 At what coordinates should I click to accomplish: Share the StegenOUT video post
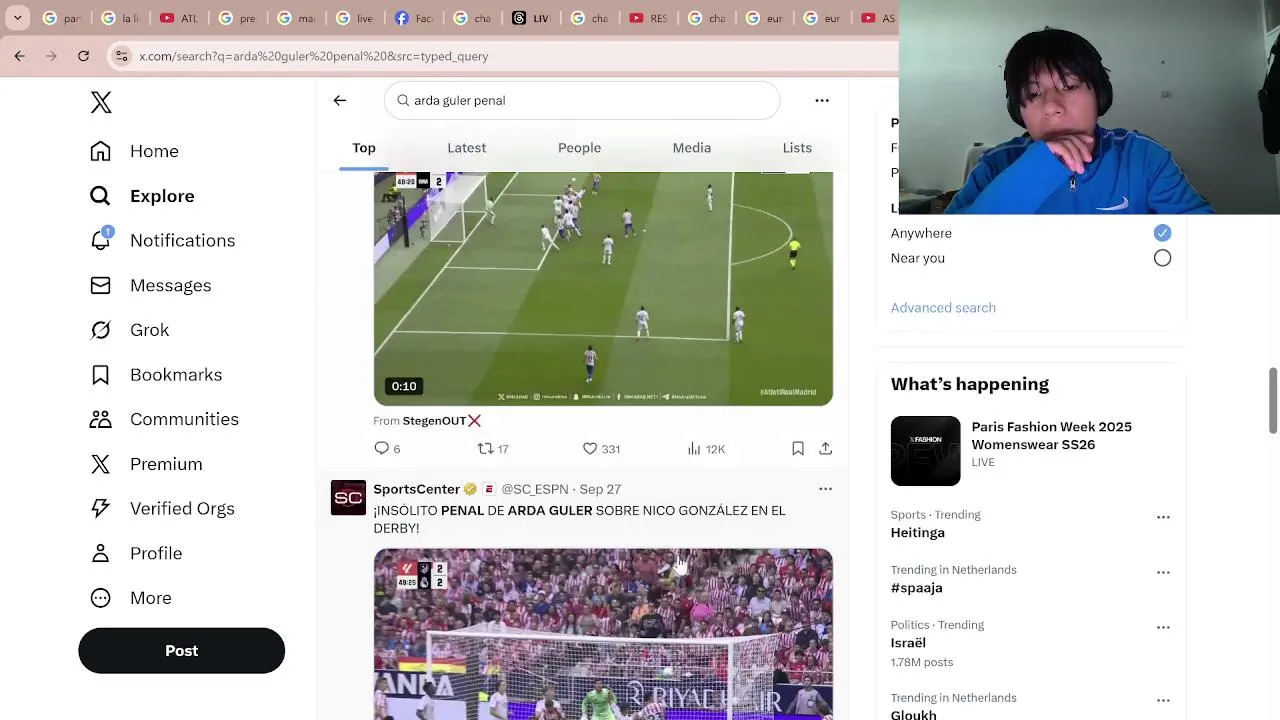826,449
